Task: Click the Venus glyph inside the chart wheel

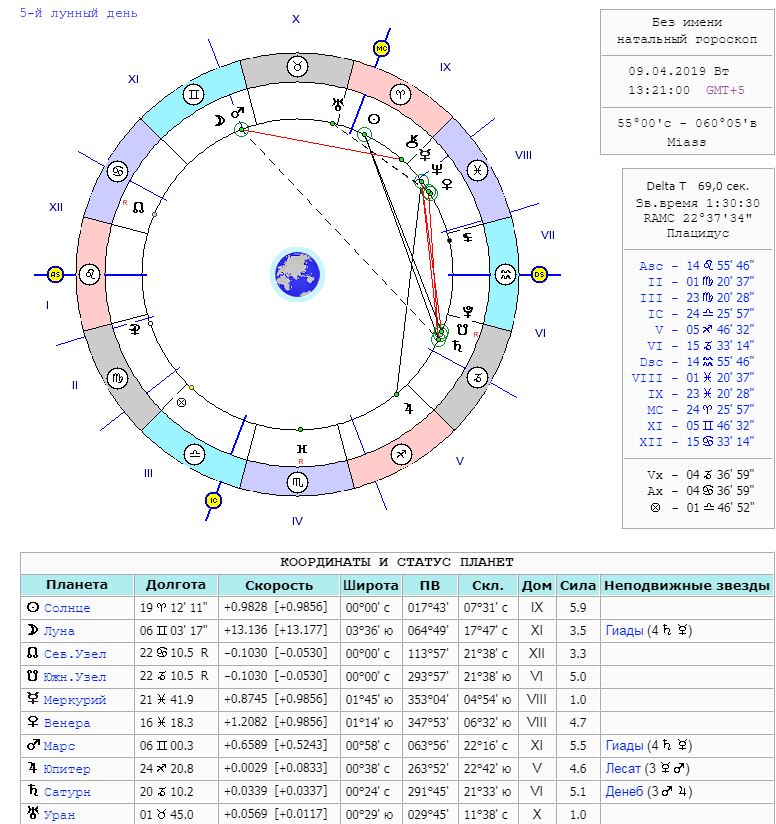Action: 447,184
